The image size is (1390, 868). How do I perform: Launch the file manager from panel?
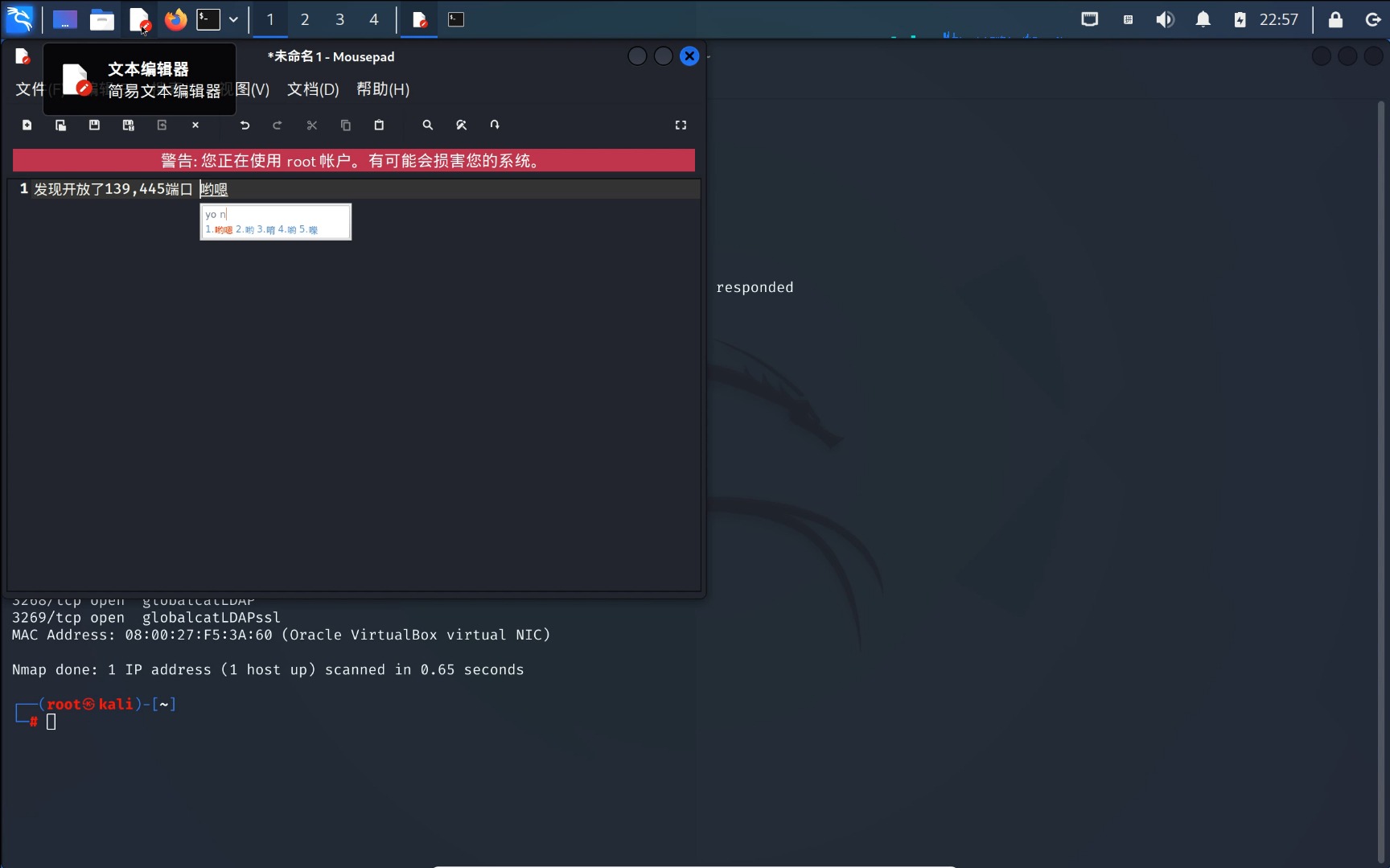click(x=102, y=19)
